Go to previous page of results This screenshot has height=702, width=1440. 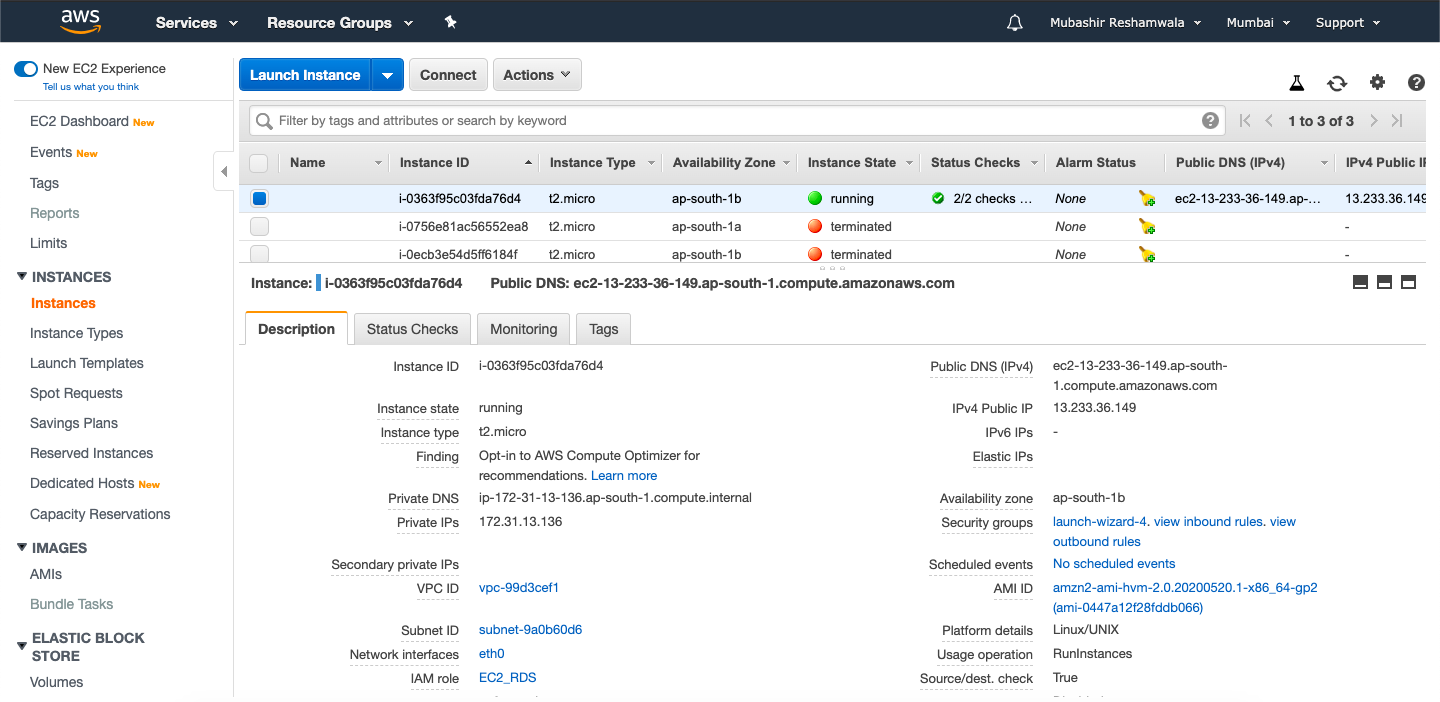[1269, 121]
